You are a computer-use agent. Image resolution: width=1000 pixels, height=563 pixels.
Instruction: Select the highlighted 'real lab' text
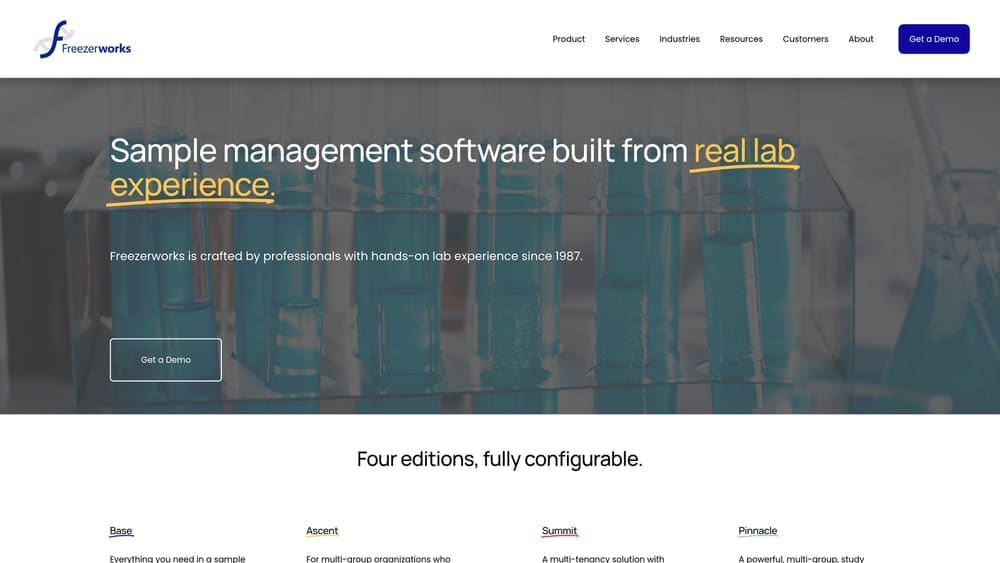click(x=744, y=151)
